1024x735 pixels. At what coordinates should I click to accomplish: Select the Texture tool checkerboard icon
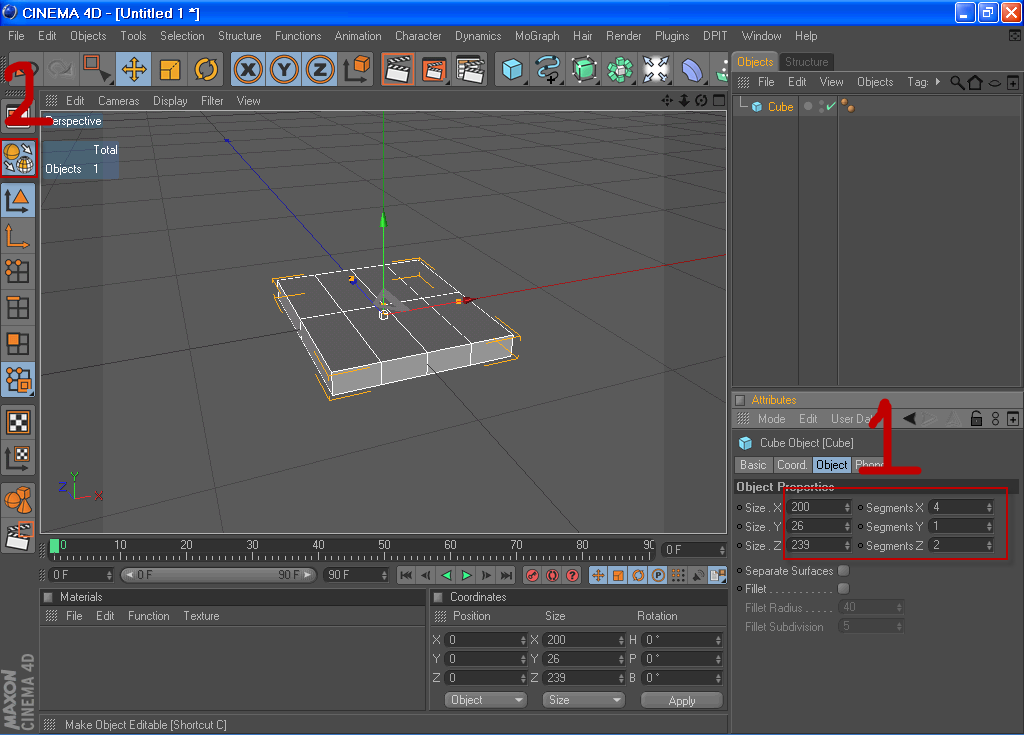[18, 422]
